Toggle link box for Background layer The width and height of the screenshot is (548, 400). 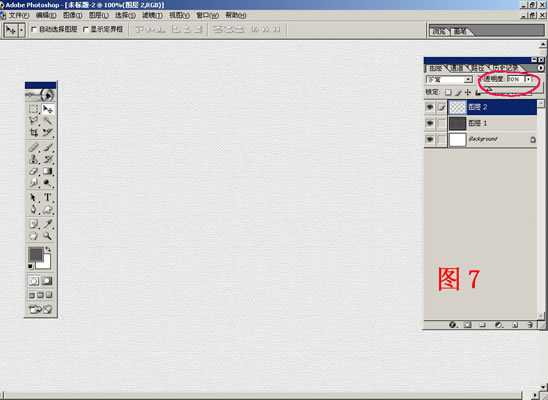click(442, 139)
